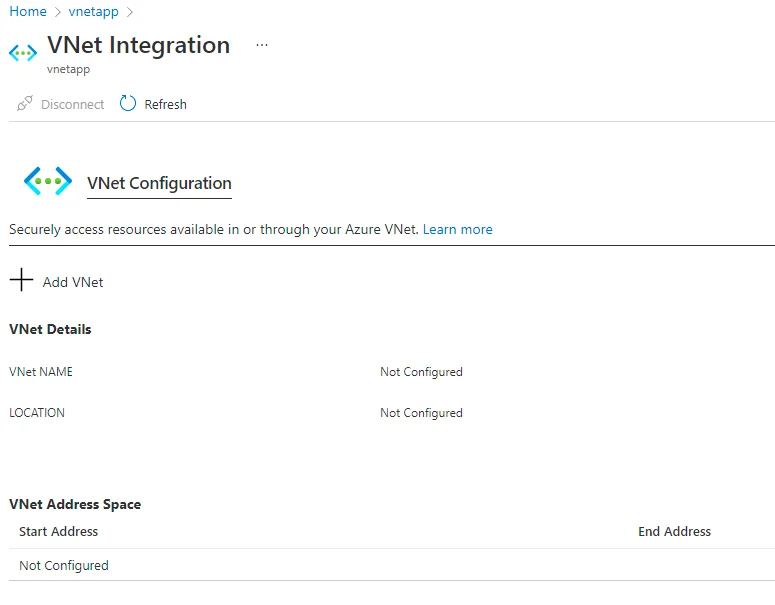Go to Home in the breadcrumb
The image size is (775, 605).
click(x=28, y=12)
